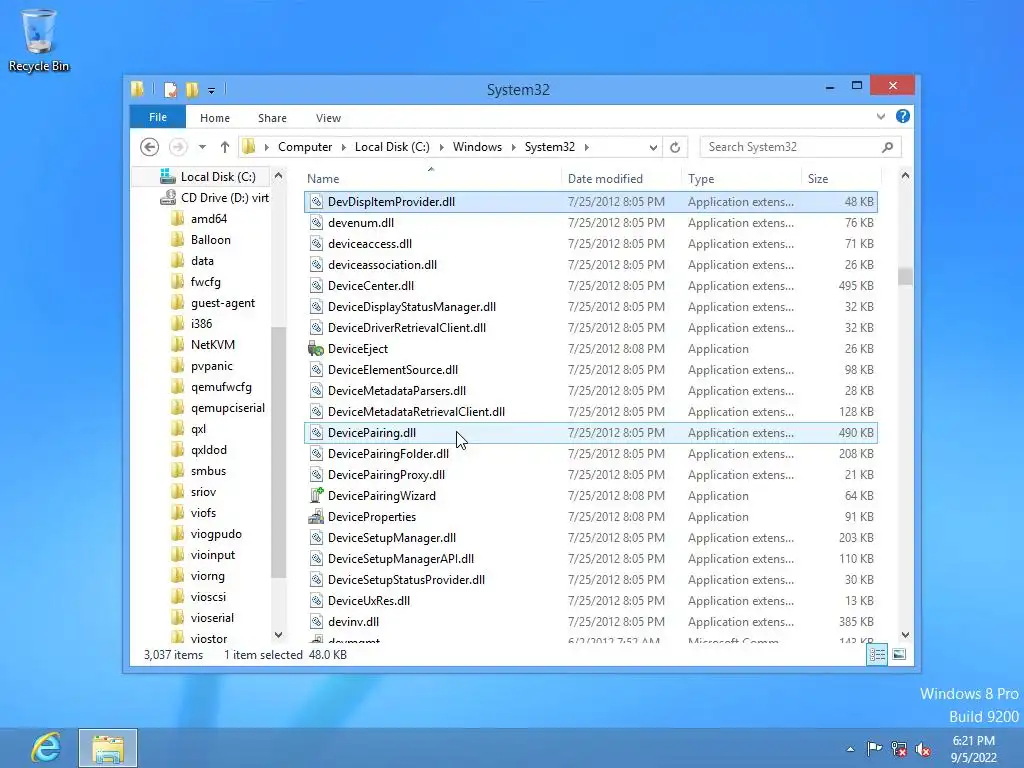1024x768 pixels.
Task: Open the address bar history dropdown
Action: [x=652, y=148]
